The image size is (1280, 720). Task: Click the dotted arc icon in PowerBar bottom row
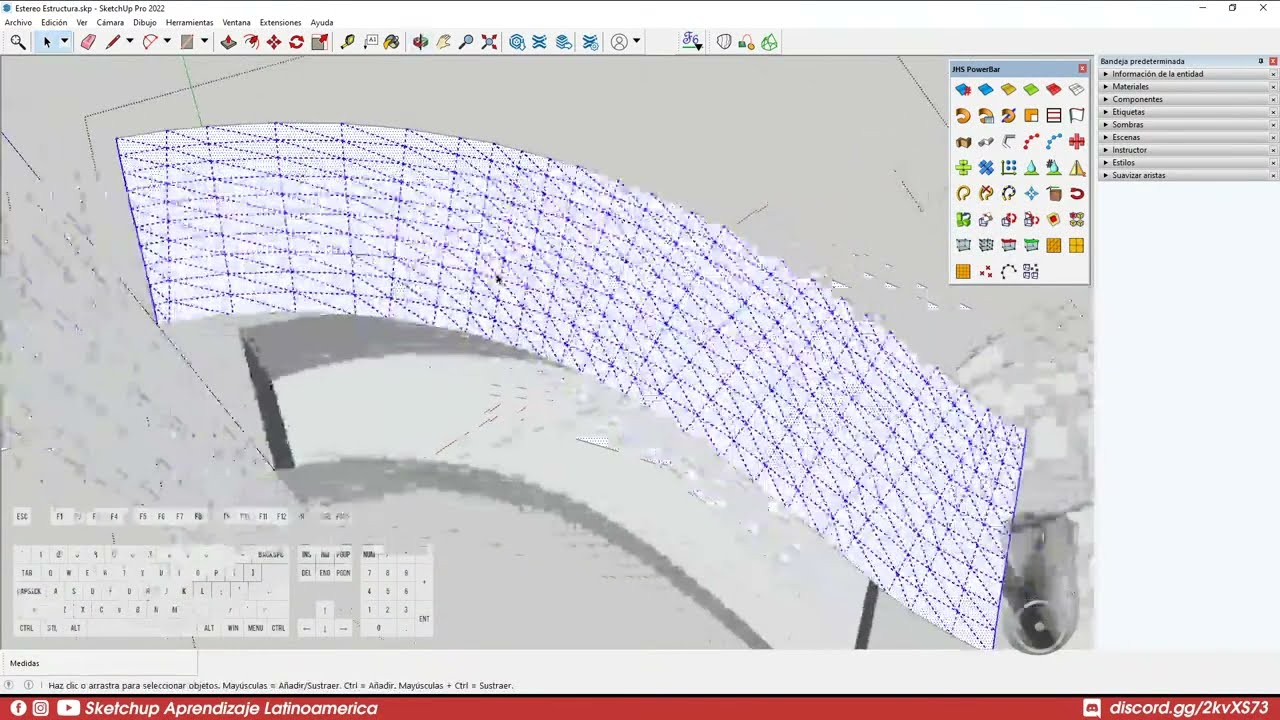coord(1008,272)
